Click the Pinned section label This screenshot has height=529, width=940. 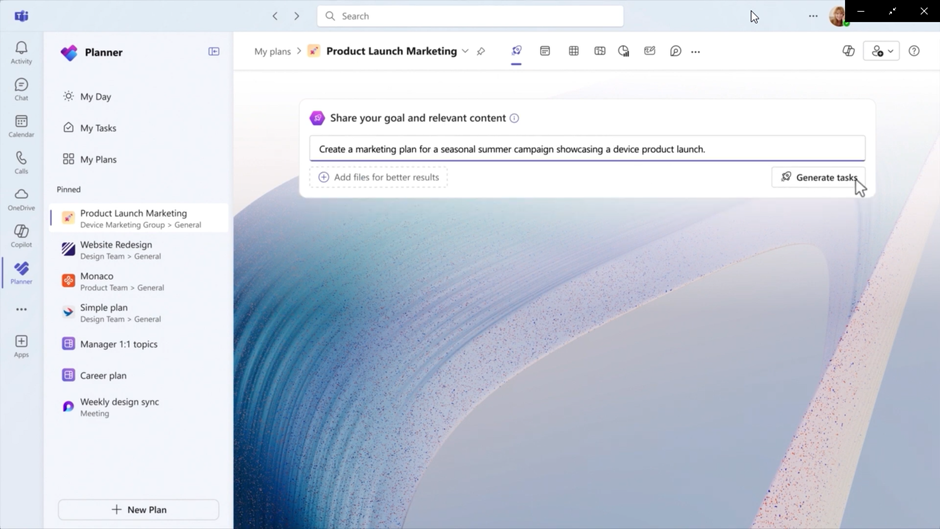68,190
